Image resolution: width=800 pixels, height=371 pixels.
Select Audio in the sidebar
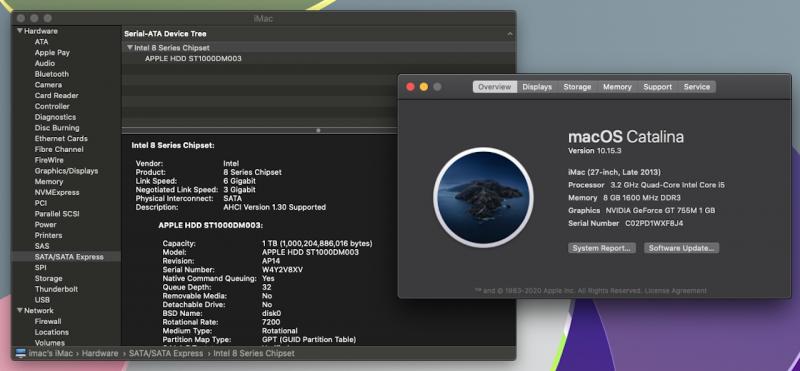coord(44,63)
